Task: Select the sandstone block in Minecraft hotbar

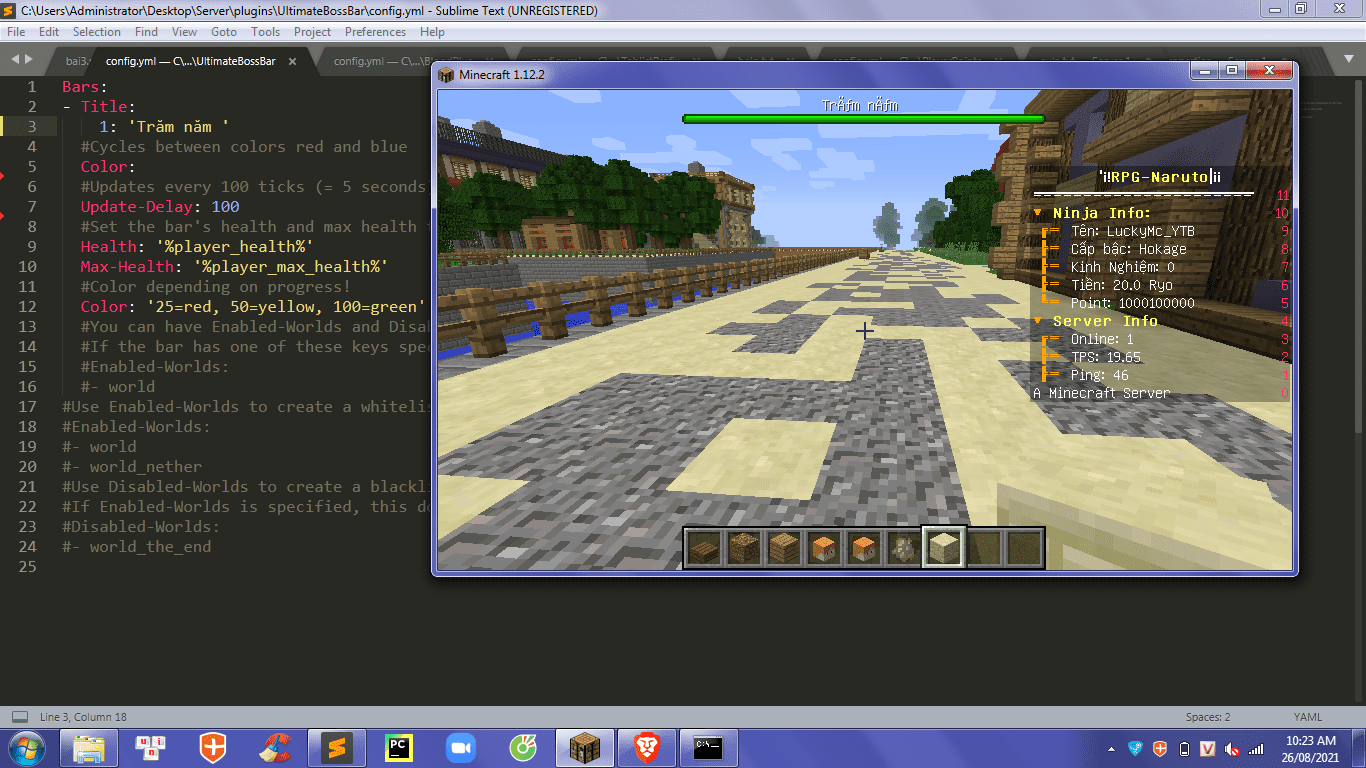Action: click(x=944, y=548)
